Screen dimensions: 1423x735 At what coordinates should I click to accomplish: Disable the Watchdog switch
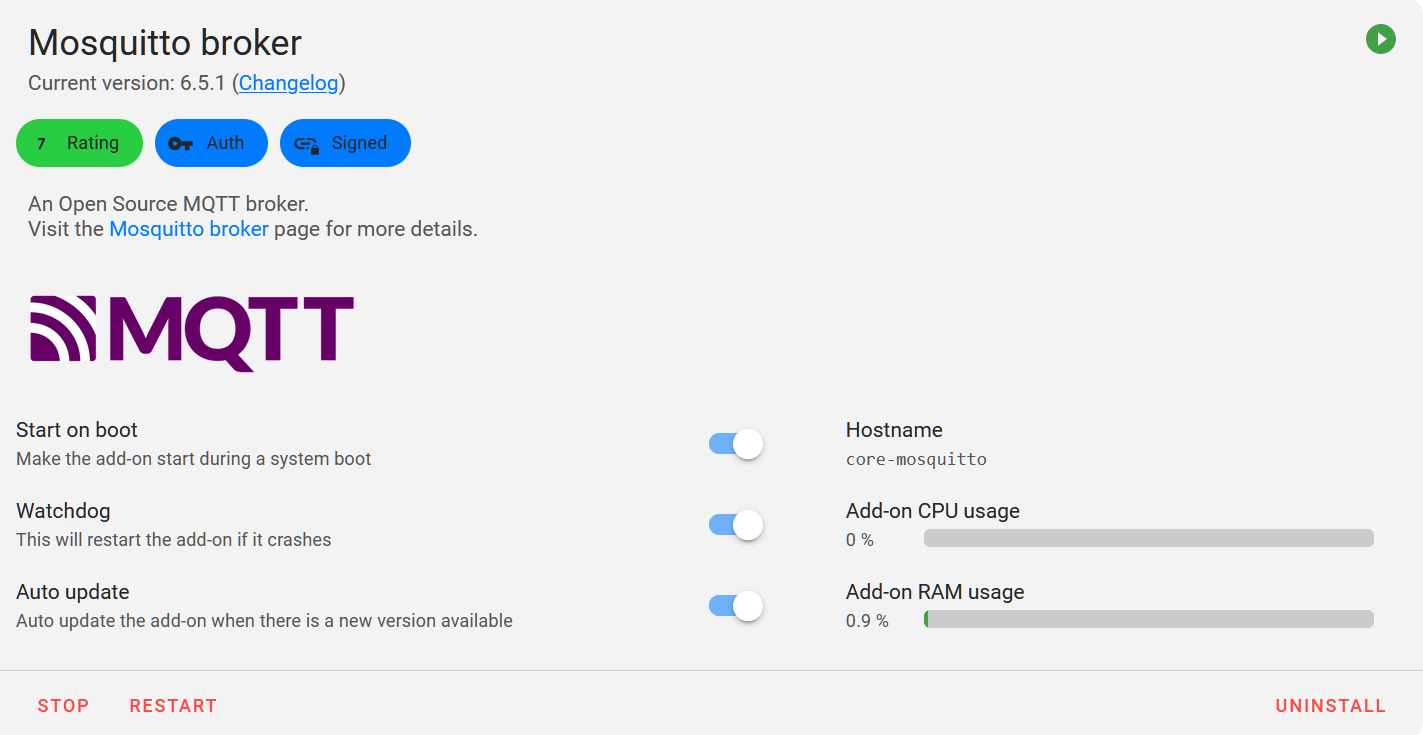click(x=736, y=525)
